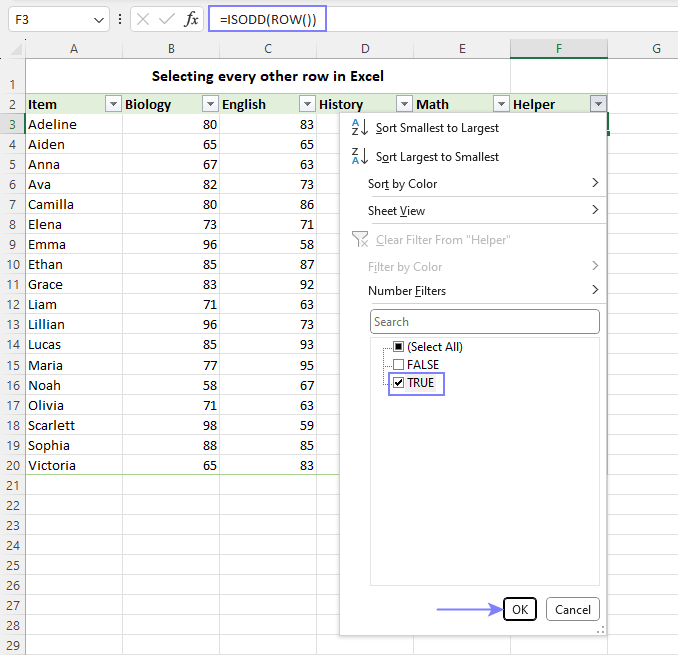Click the Insert Function fx icon
This screenshot has height=655, width=678.
coord(192,20)
